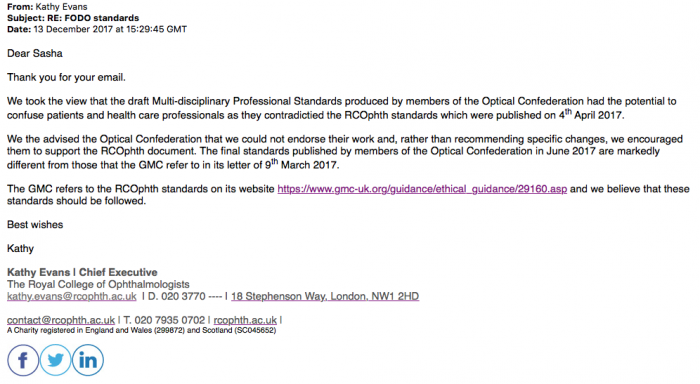
Task: Click the Best wishes closing line
Action: click(x=35, y=225)
